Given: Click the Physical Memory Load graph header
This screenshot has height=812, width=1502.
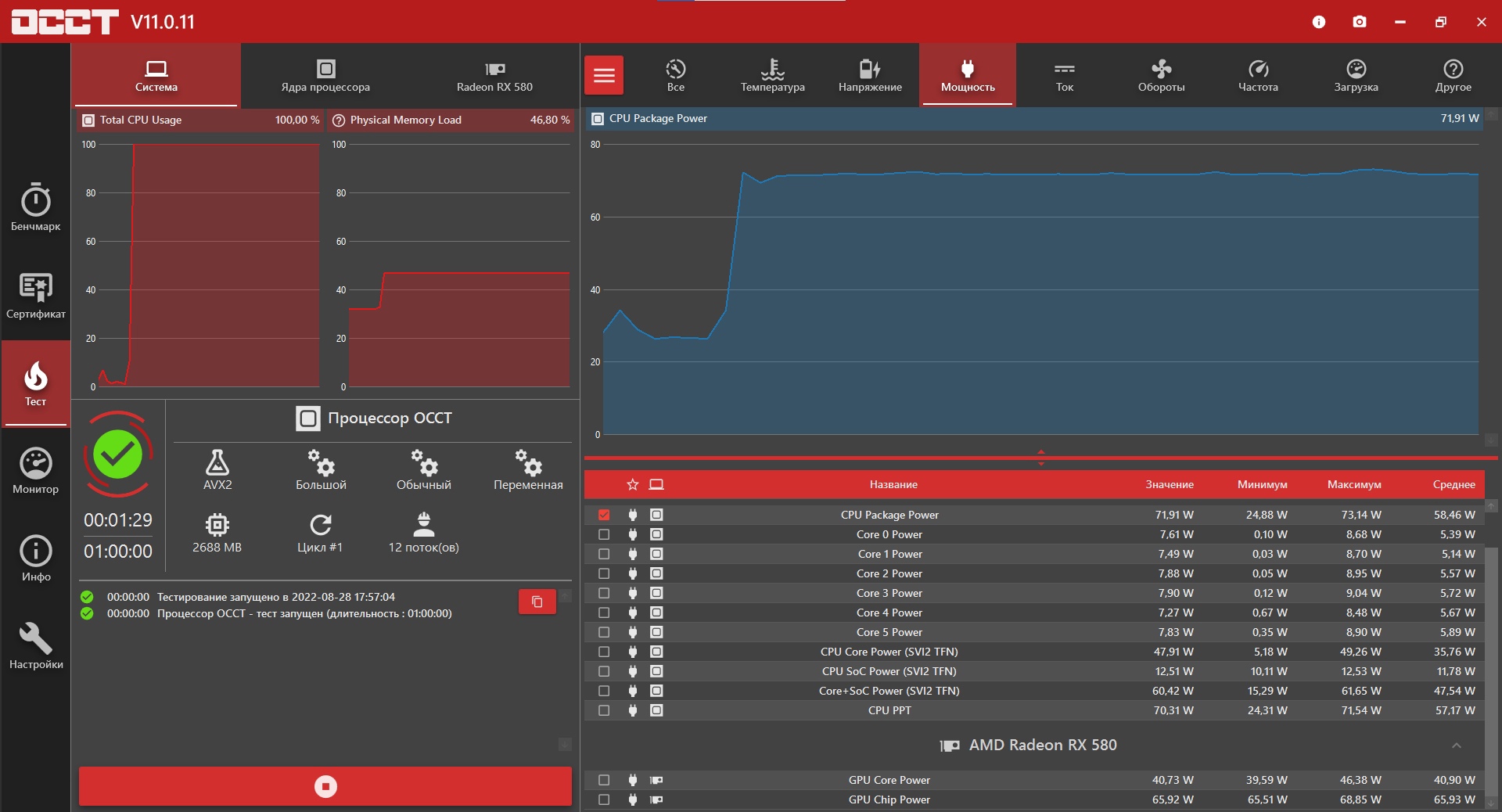Looking at the screenshot, I should (451, 120).
